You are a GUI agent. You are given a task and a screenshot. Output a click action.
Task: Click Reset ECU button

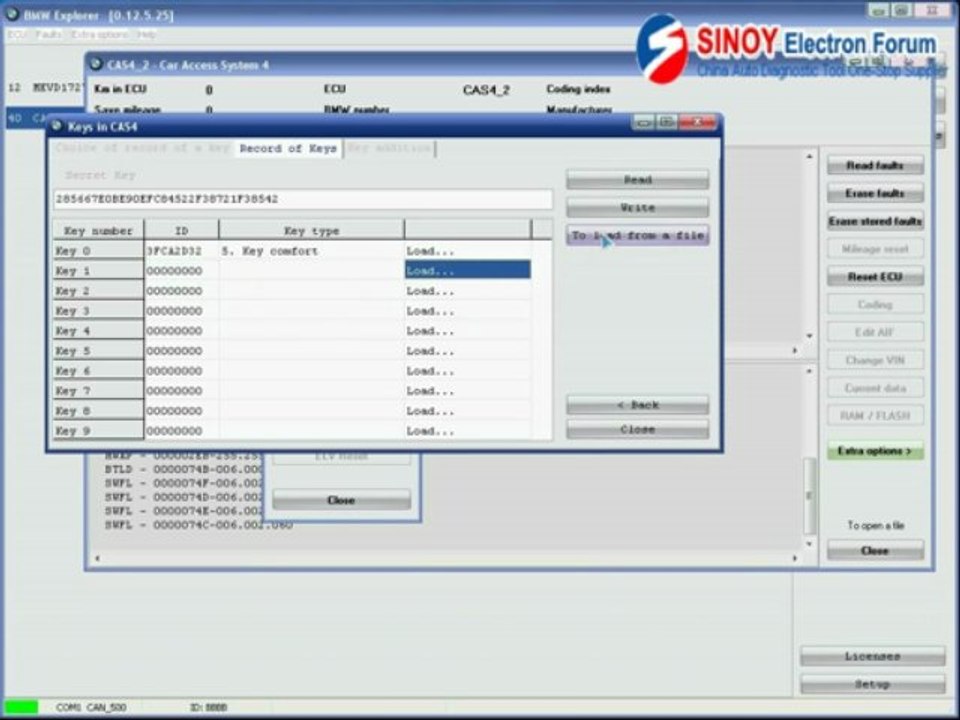(875, 277)
